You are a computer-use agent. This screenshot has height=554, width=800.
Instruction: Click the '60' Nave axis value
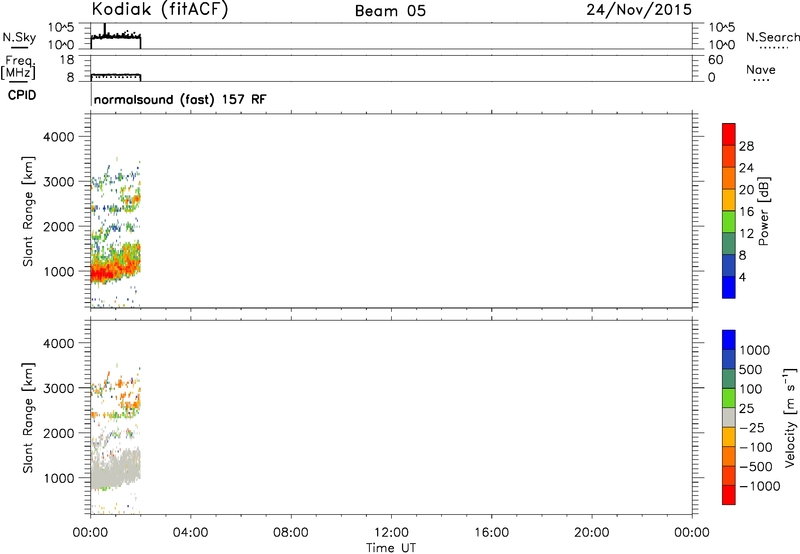click(716, 60)
